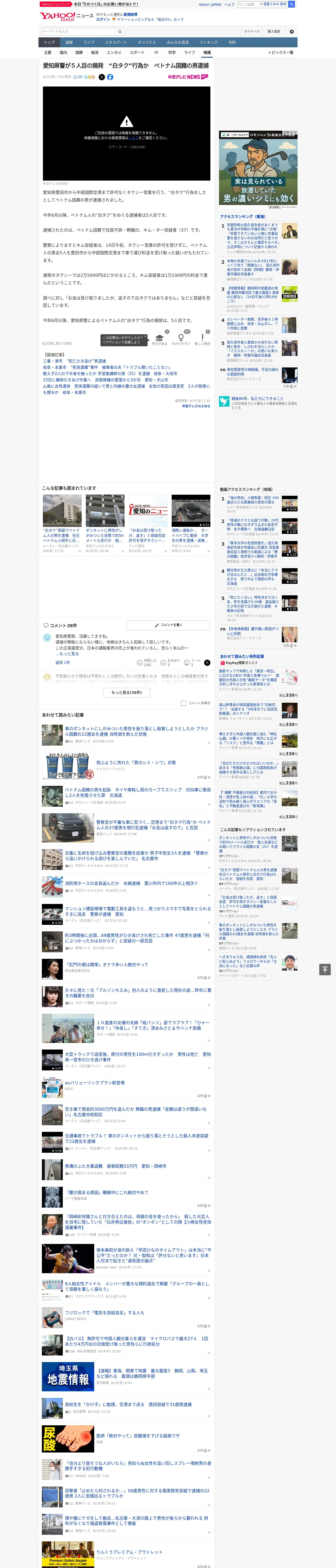Click the keyword search magnifier icon
This screenshot has height=1568, width=336.
coord(120,32)
